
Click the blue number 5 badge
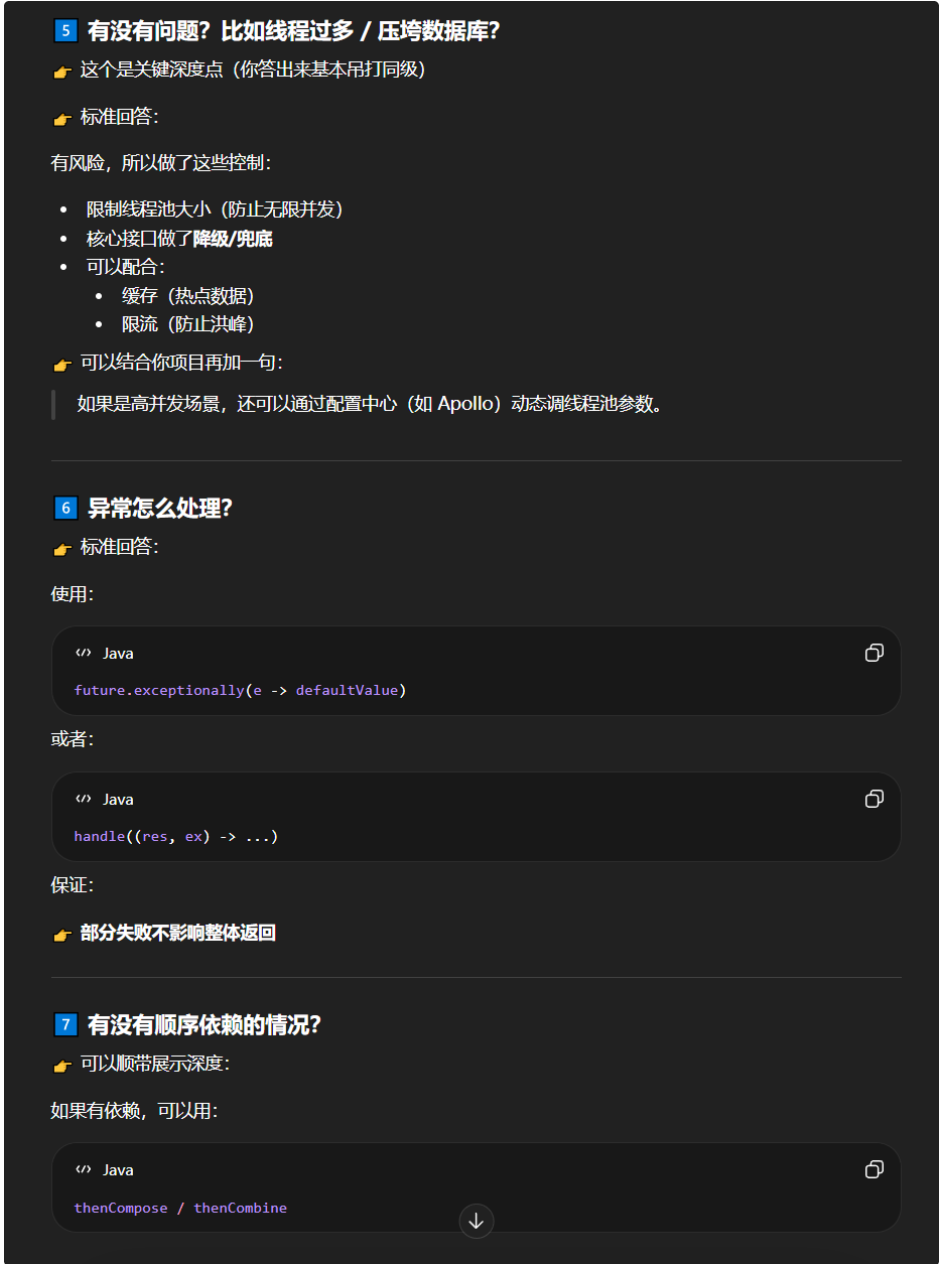pyautogui.click(x=65, y=30)
